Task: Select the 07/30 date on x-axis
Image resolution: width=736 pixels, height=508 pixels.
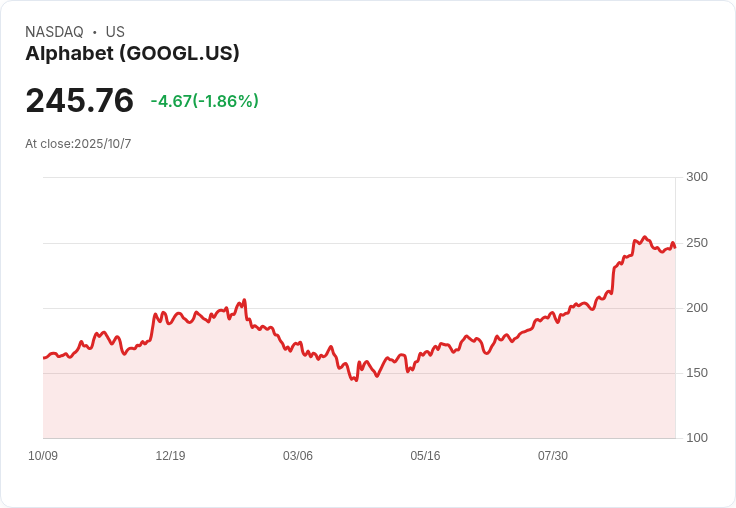Action: coord(553,456)
